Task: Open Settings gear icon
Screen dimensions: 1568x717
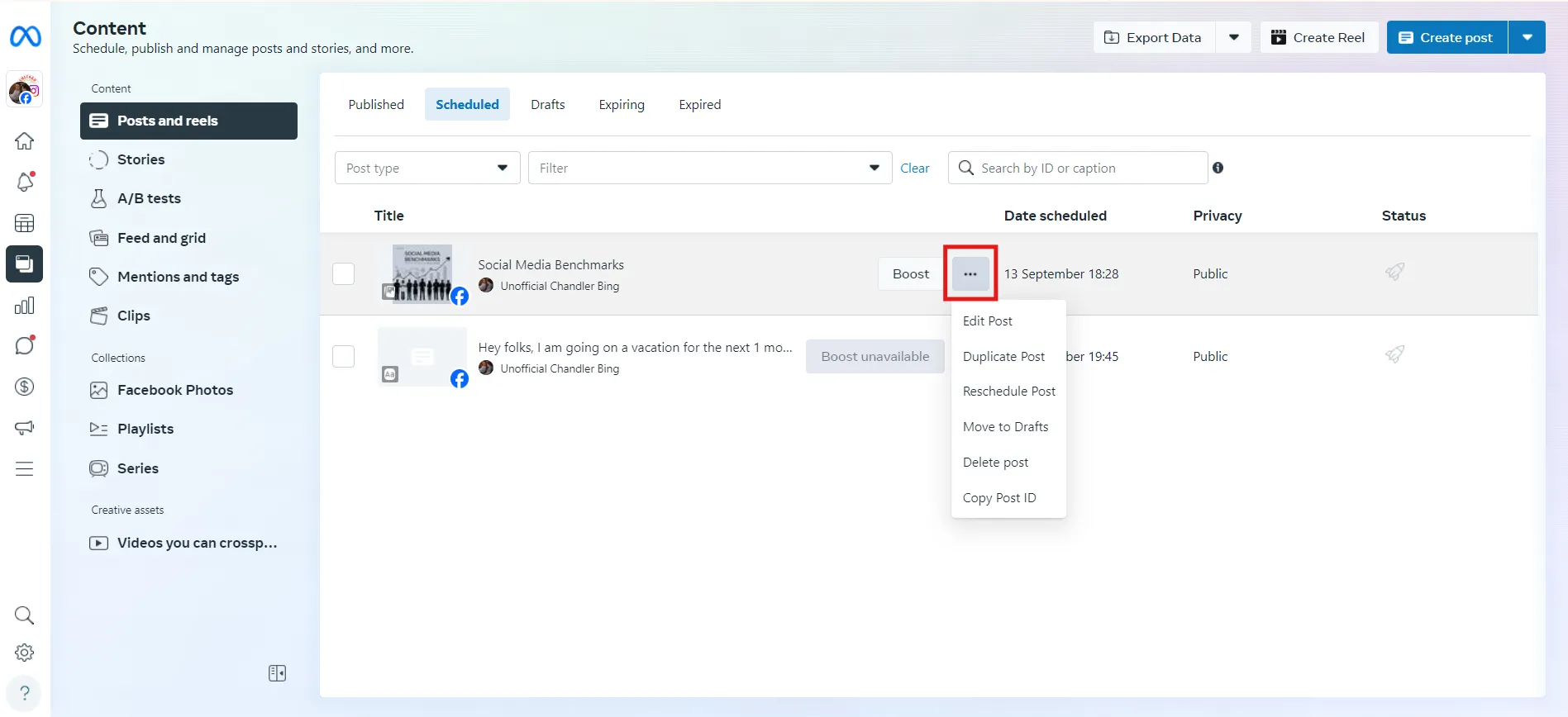Action: [x=25, y=653]
